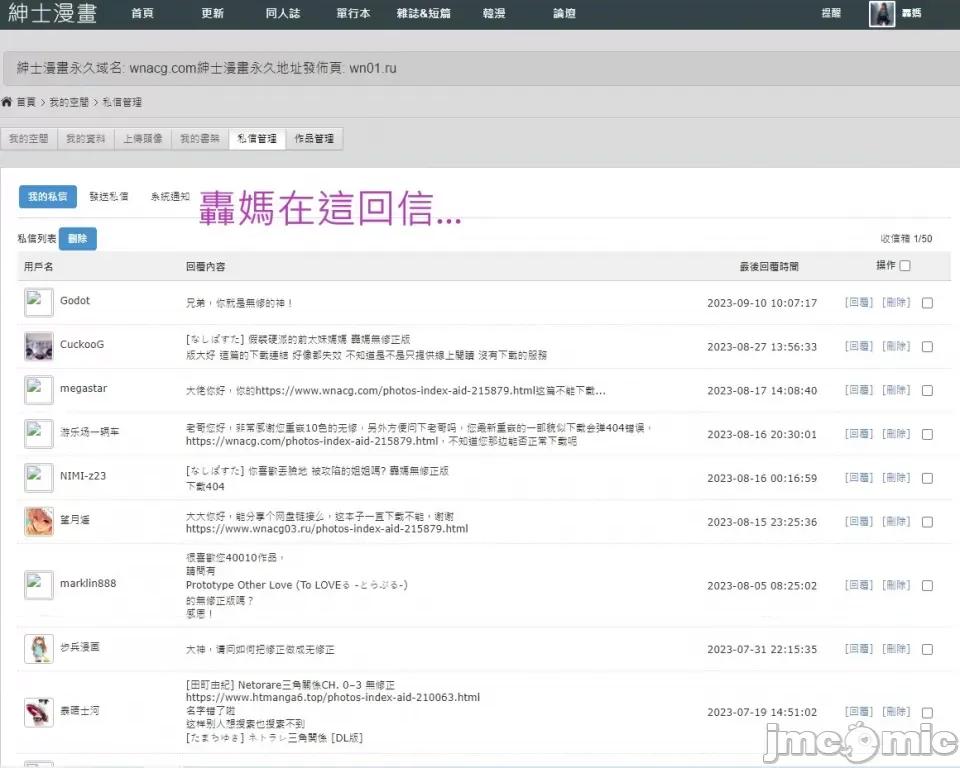This screenshot has width=960, height=768.
Task: Click the home icon in the breadcrumb
Action: tap(7, 102)
